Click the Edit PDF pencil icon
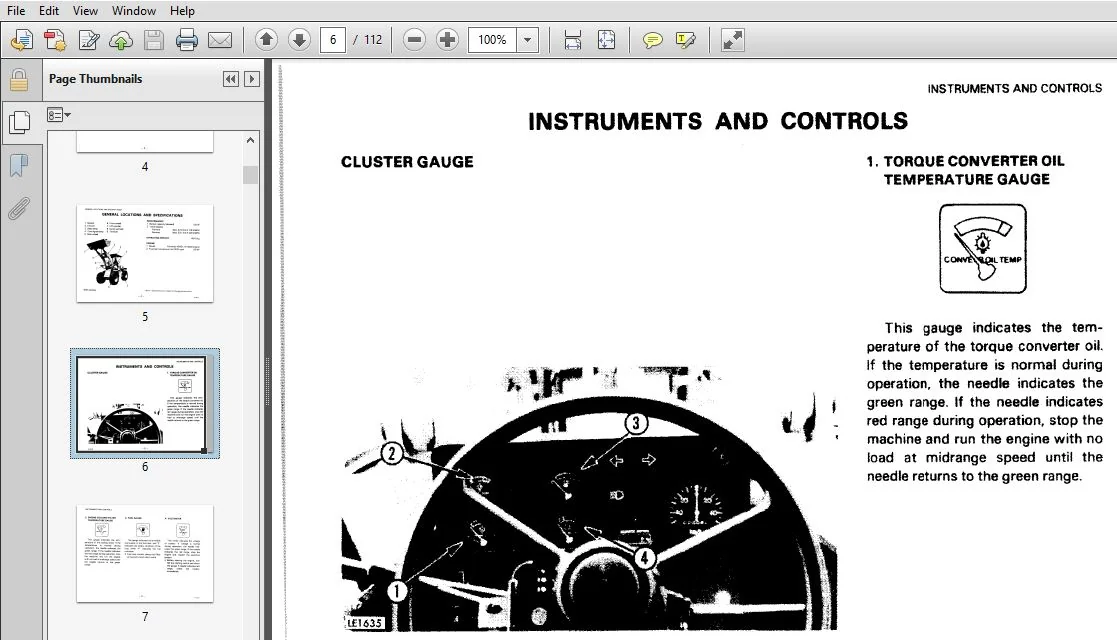1117x640 pixels. tap(88, 40)
